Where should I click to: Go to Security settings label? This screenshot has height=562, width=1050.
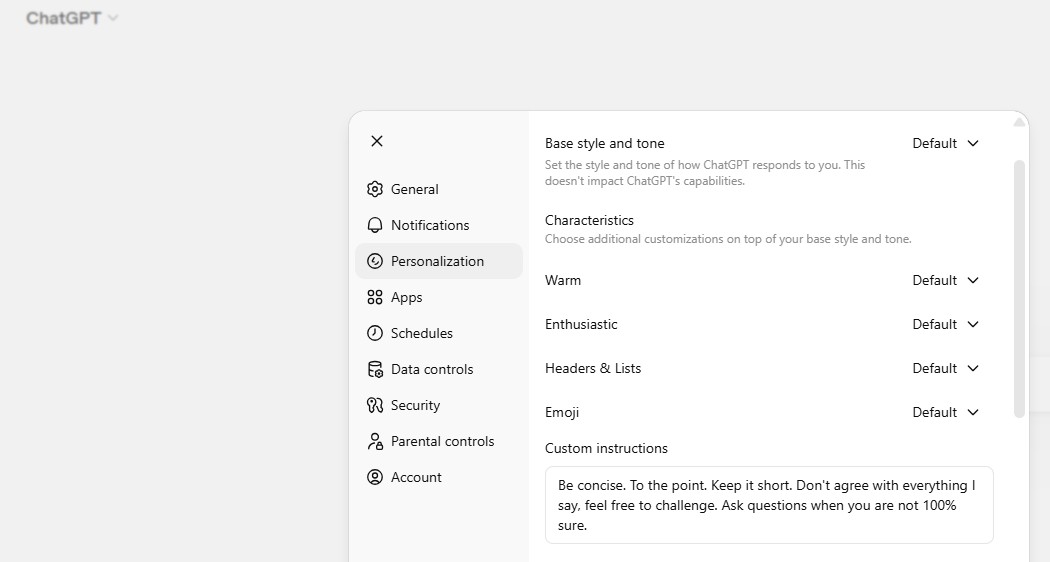point(415,405)
